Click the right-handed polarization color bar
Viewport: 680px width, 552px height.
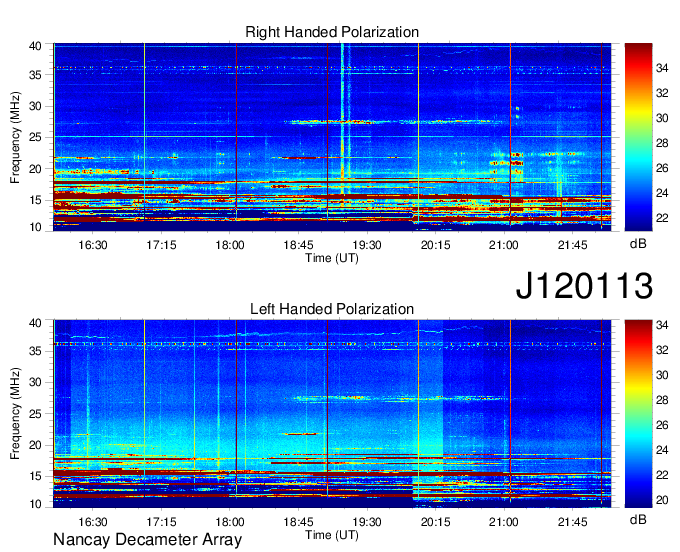coord(638,137)
